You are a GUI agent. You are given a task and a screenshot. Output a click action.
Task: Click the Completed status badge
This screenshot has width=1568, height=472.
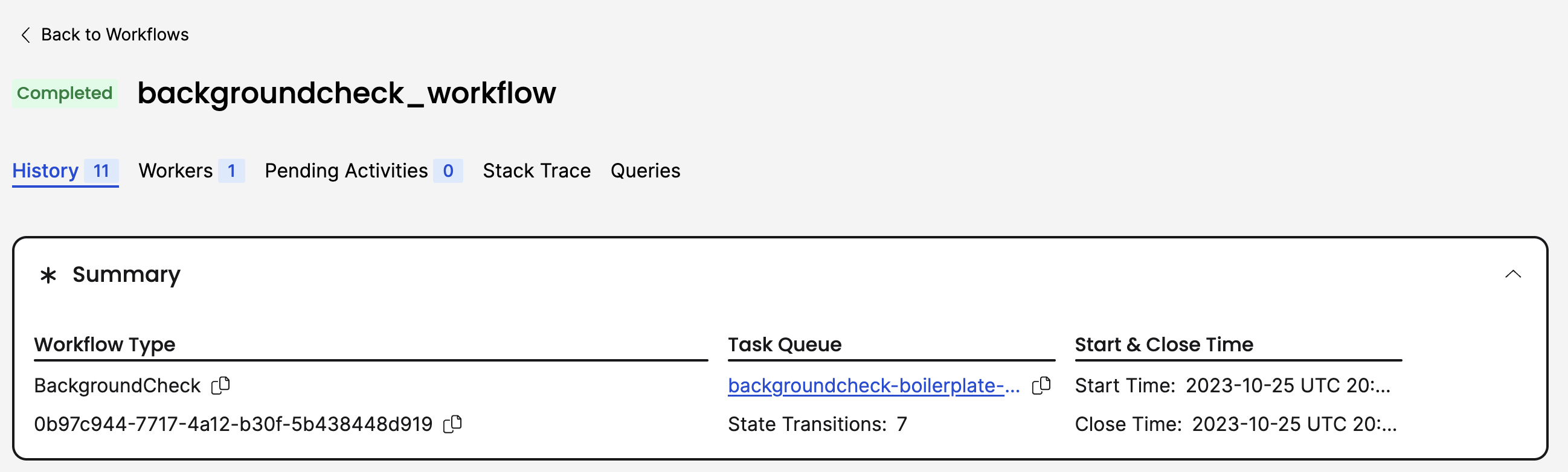click(65, 93)
